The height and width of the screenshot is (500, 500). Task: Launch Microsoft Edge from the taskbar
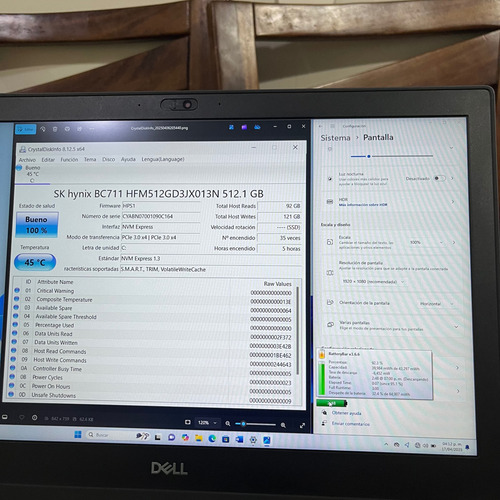coord(212,439)
